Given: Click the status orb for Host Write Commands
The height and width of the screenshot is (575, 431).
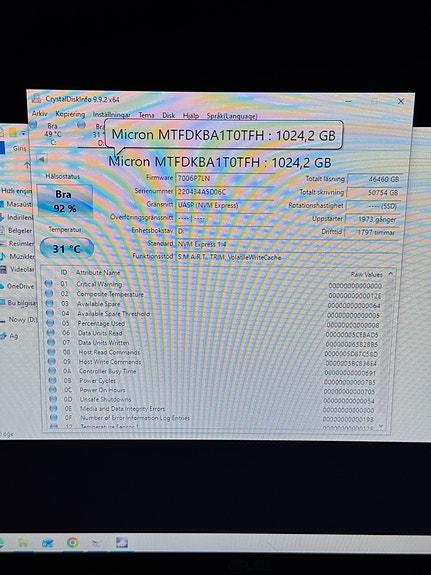Looking at the screenshot, I should click(52, 361).
